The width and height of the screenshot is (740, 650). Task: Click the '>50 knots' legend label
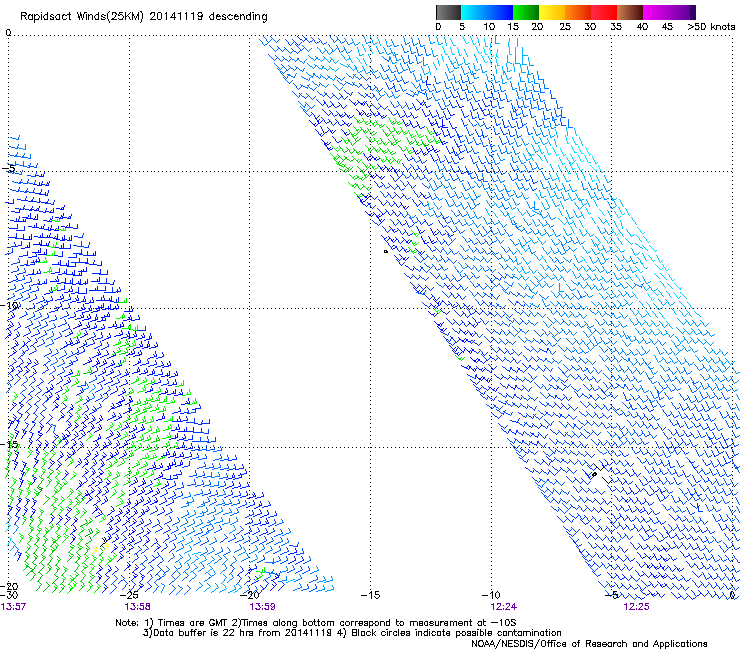[711, 27]
